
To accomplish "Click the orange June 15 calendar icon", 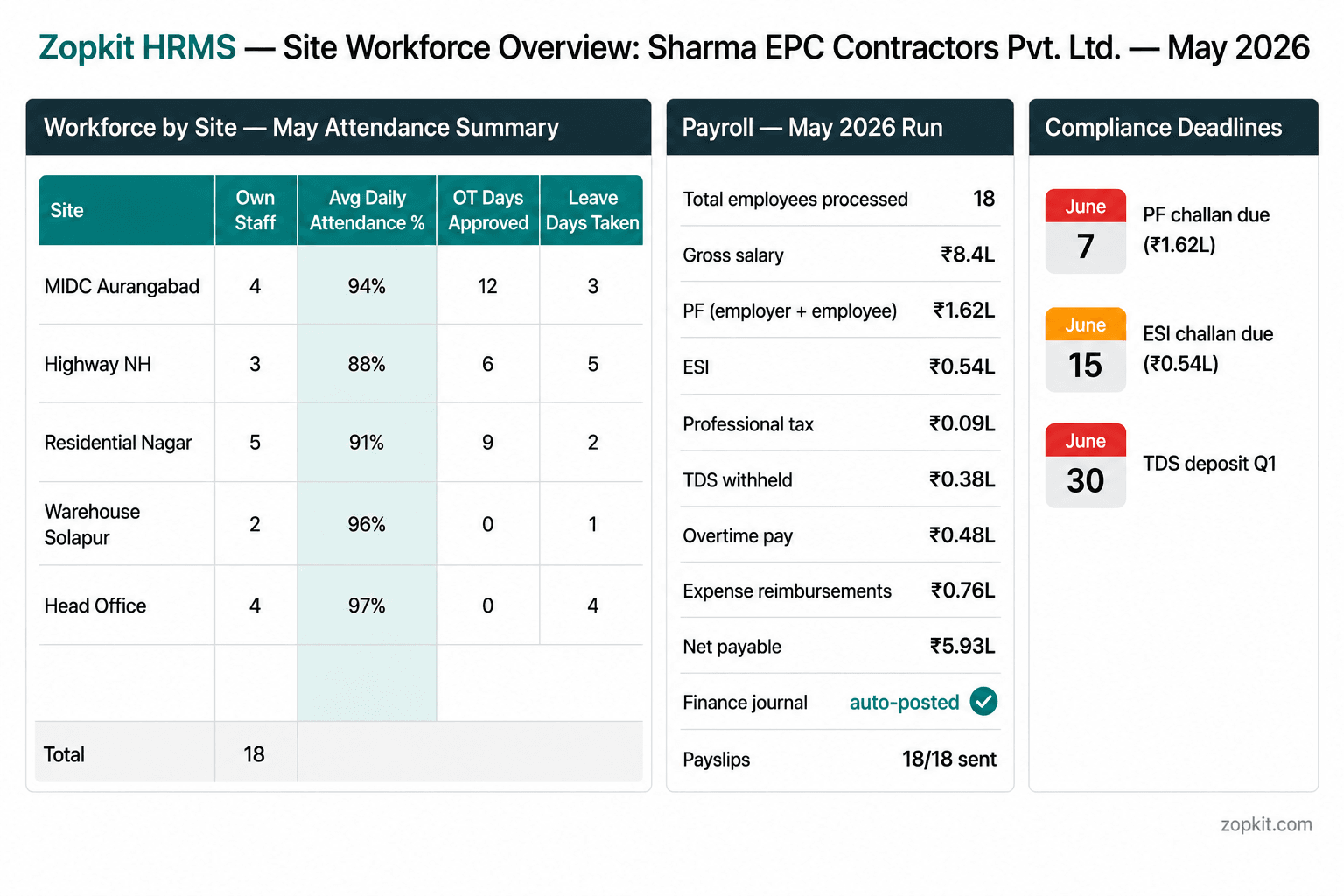I will (1085, 349).
